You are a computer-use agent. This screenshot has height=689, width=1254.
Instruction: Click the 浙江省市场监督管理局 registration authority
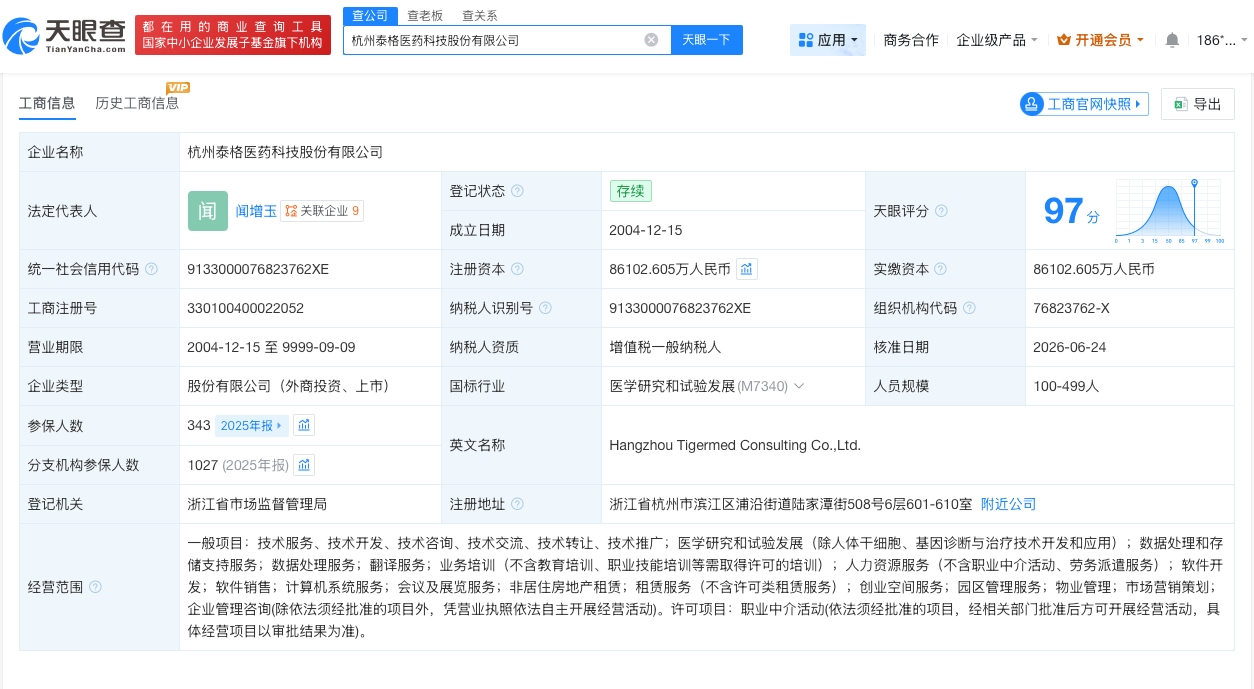click(257, 504)
